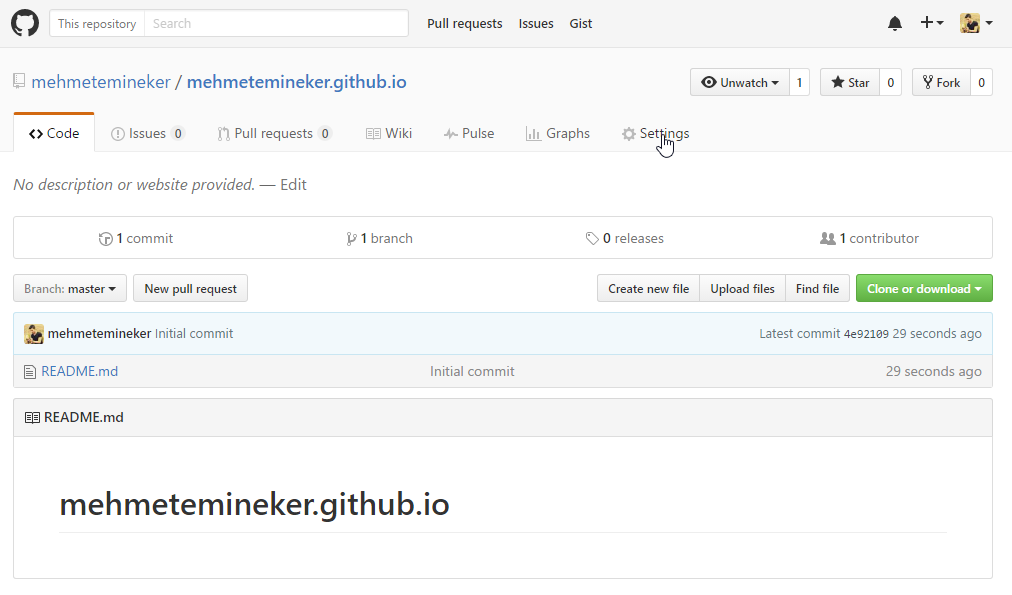
Task: Click the file icon beside README.md row
Action: (30, 372)
